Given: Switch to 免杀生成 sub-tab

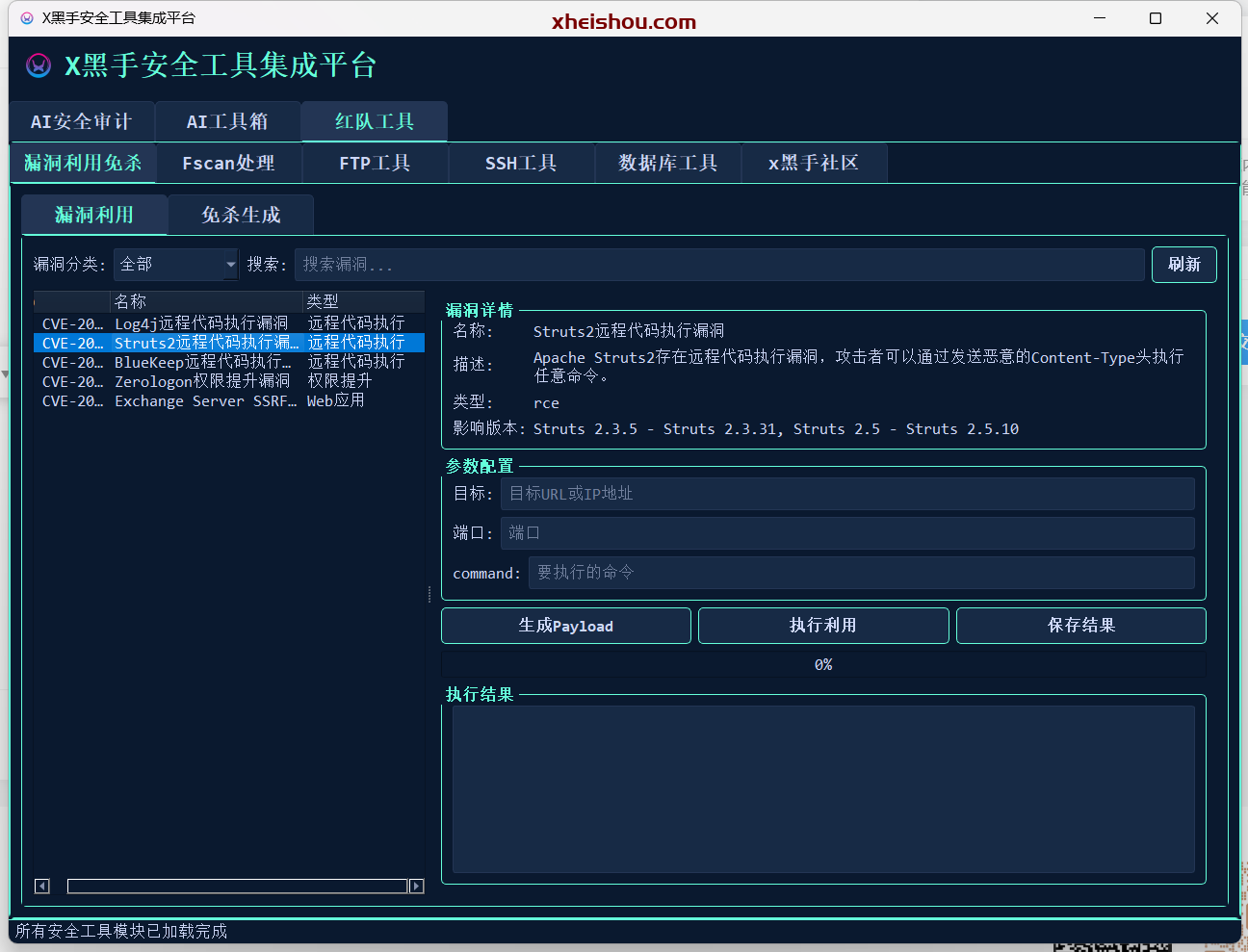Looking at the screenshot, I should click(241, 216).
